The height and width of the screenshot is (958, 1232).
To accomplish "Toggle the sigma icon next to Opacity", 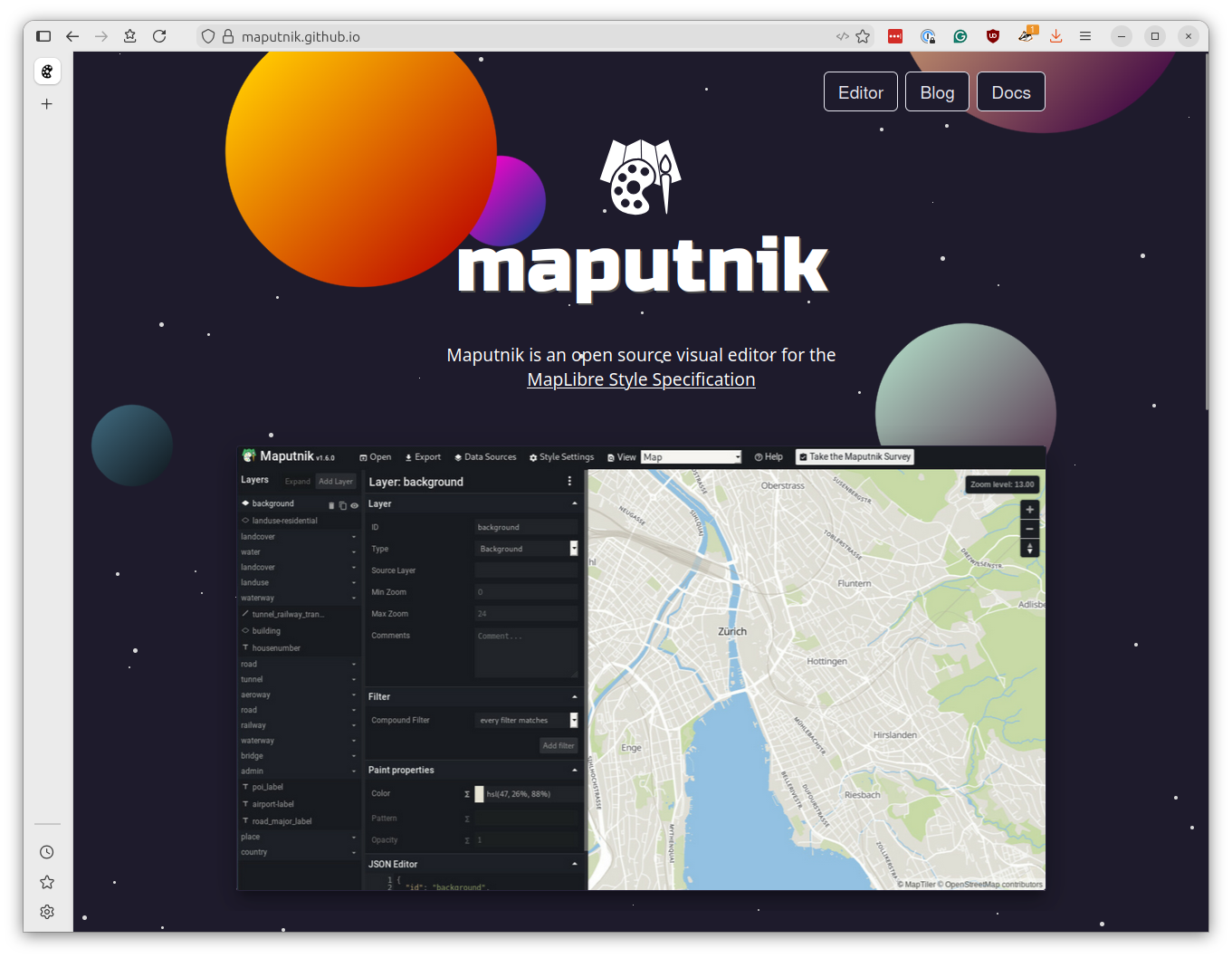I will tap(465, 840).
